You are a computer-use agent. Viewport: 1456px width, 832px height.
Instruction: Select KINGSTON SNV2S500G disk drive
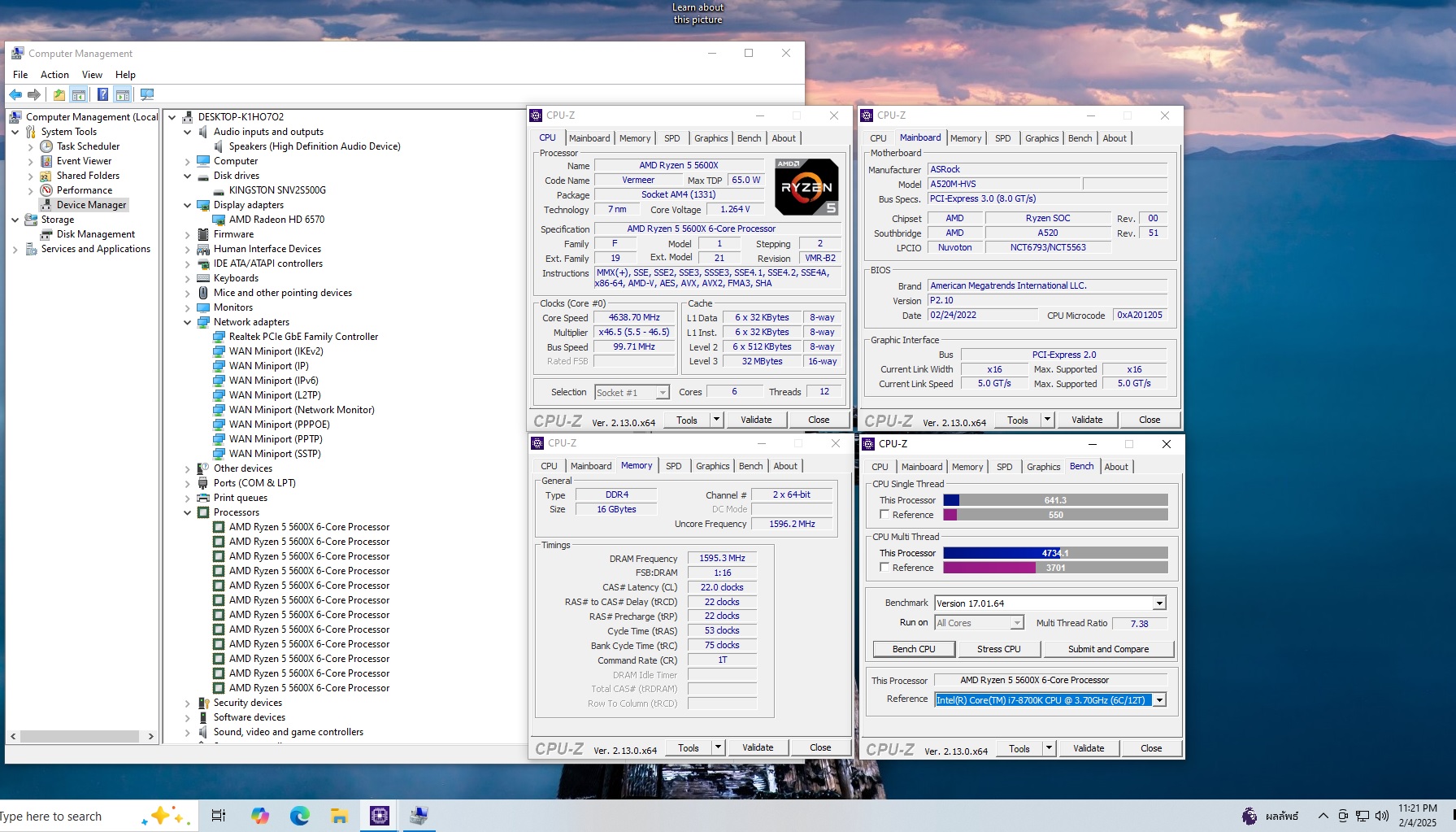(277, 190)
